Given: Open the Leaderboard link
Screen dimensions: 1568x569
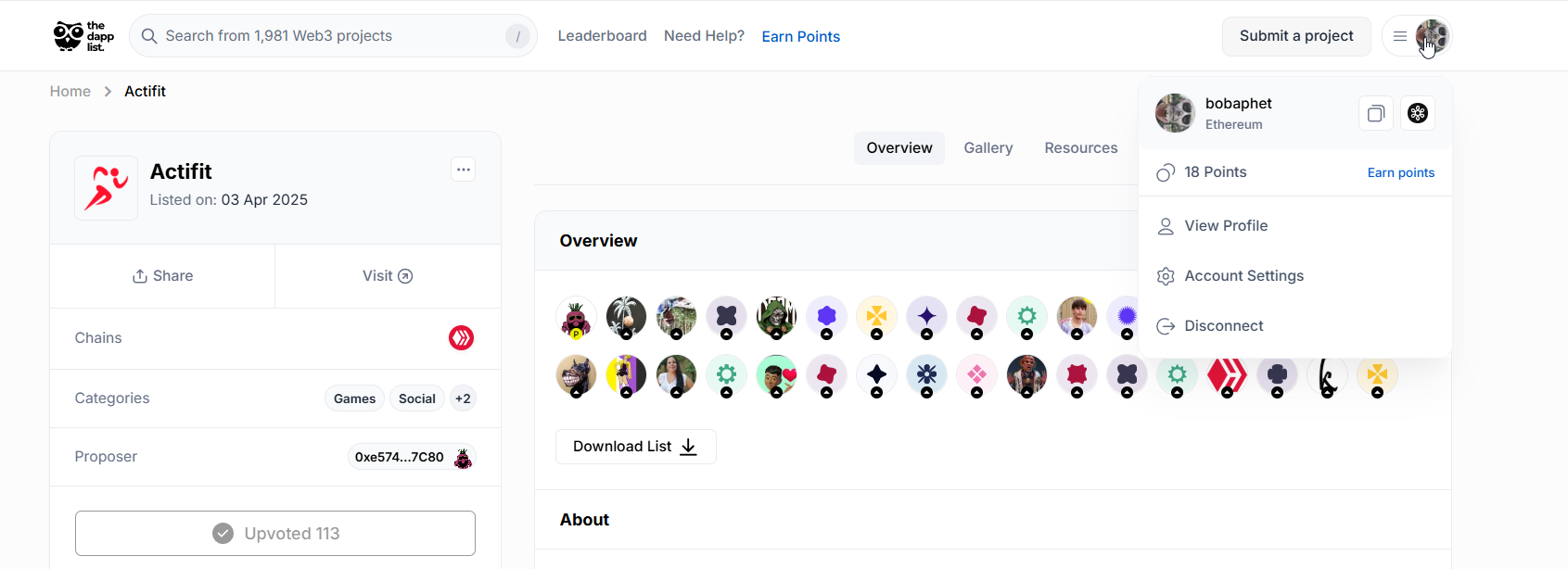Looking at the screenshot, I should click(603, 36).
